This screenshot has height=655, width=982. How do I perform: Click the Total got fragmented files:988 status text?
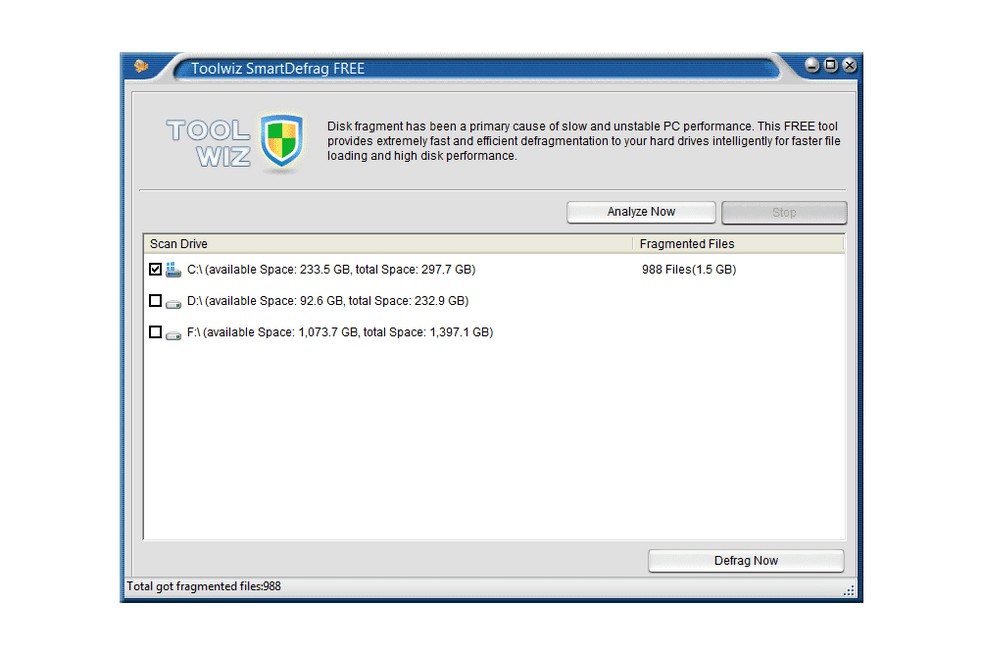click(x=204, y=586)
